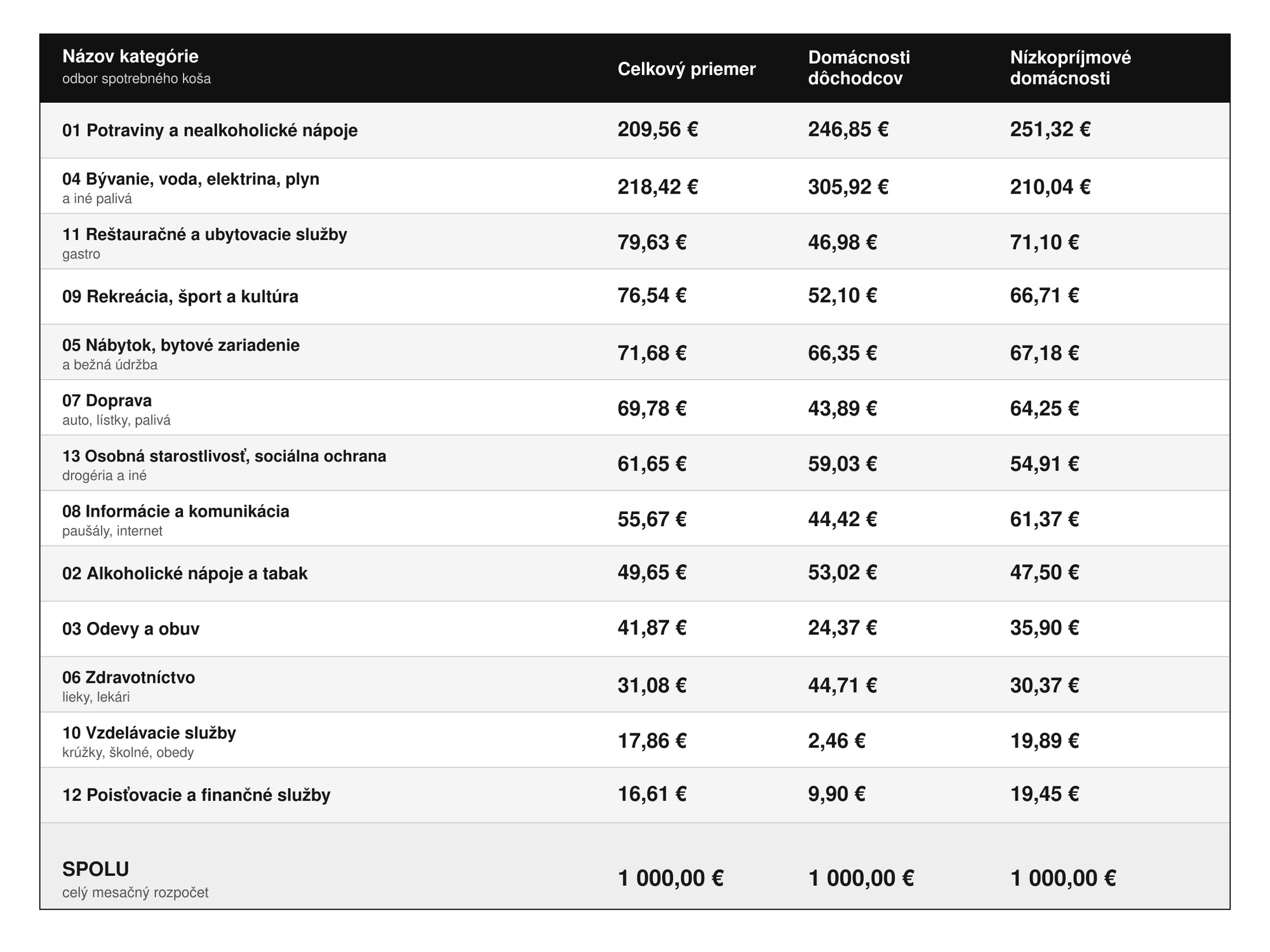Select the 07 Doprava category
This screenshot has height=952, width=1270.
pyautogui.click(x=107, y=400)
